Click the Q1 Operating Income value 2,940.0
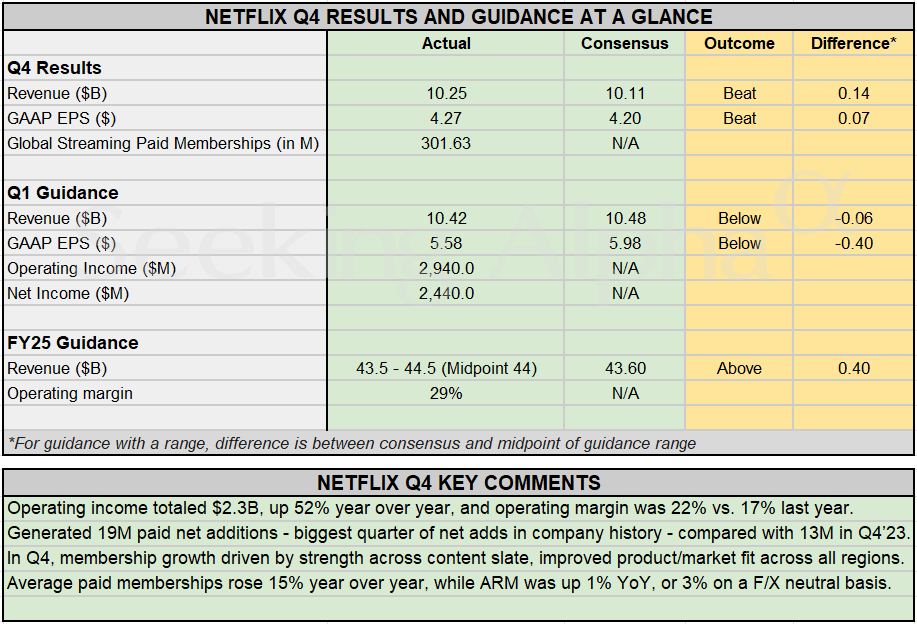The height and width of the screenshot is (624, 917). [x=446, y=268]
